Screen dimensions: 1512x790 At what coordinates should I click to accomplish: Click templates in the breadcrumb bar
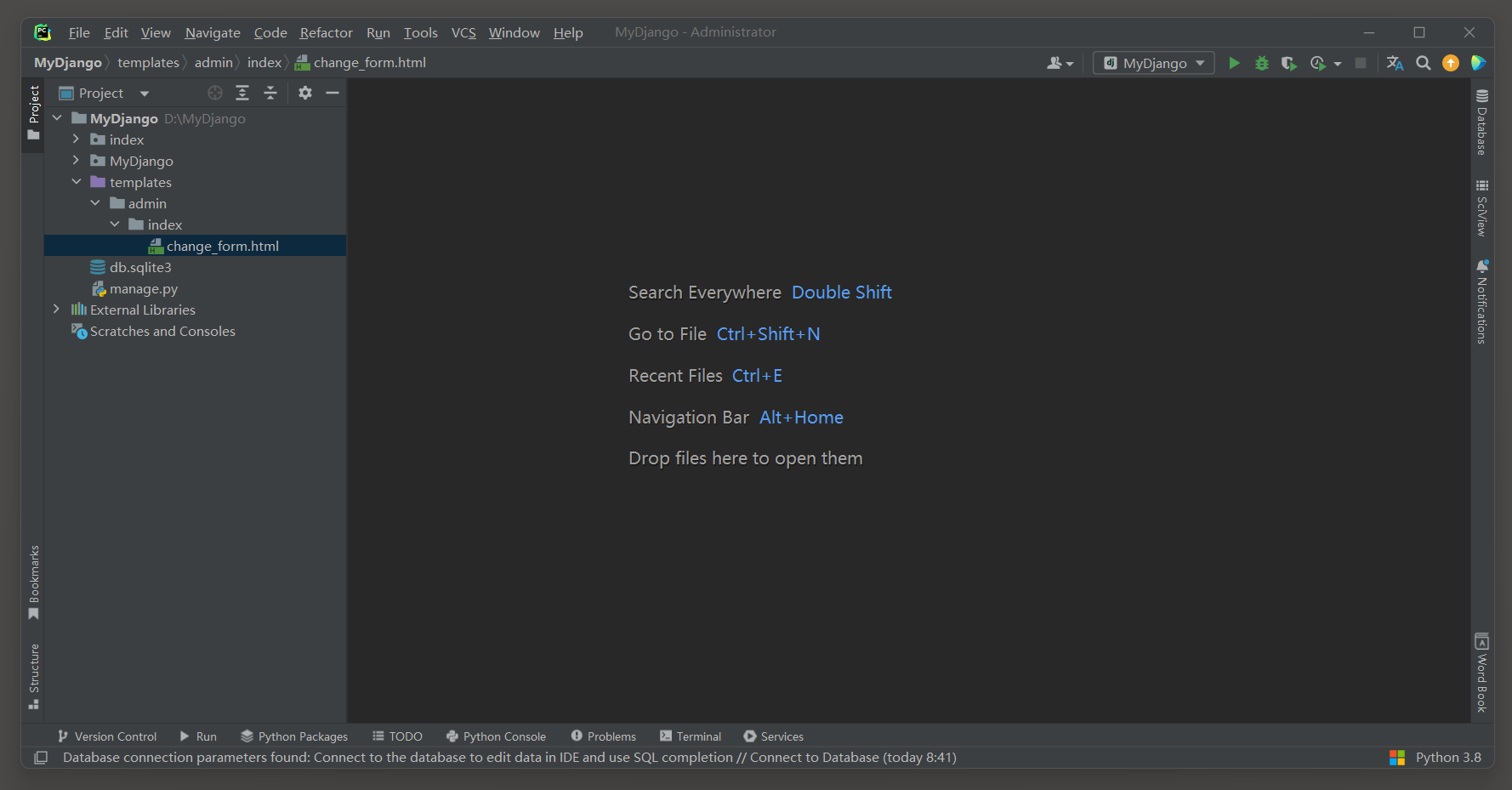coord(148,63)
